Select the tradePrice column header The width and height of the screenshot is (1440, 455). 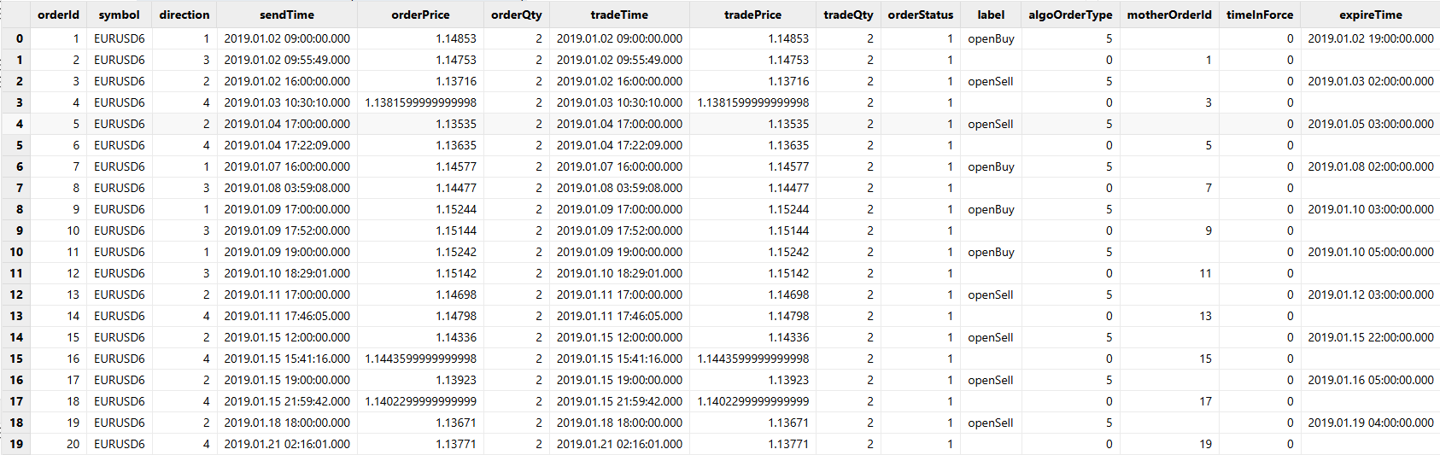pos(754,15)
